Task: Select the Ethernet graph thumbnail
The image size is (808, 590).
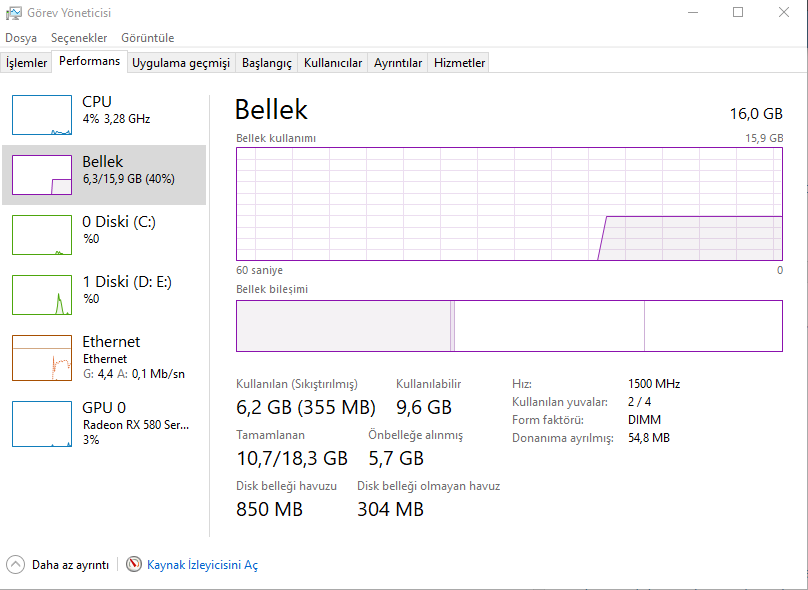Action: point(42,357)
